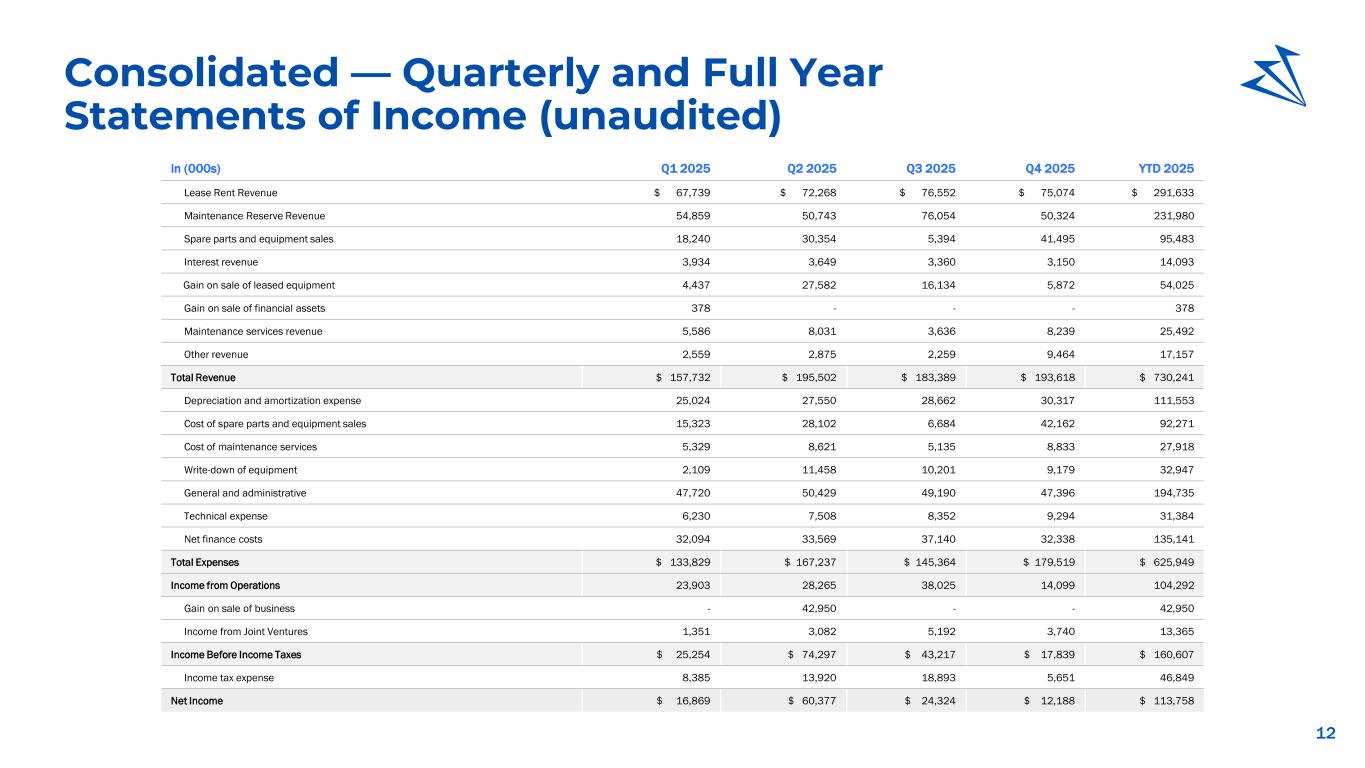Click the Q2 gain on sale of business value 42,950
Screen dimensions: 1365x768
click(817, 608)
